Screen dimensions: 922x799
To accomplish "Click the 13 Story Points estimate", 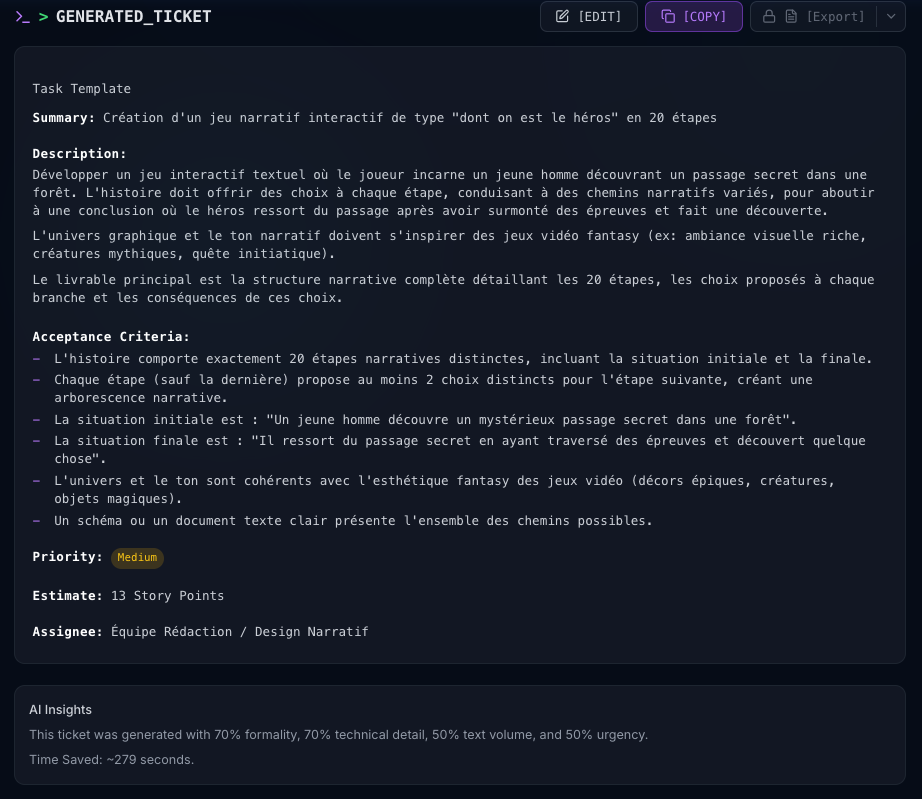I will tap(167, 596).
